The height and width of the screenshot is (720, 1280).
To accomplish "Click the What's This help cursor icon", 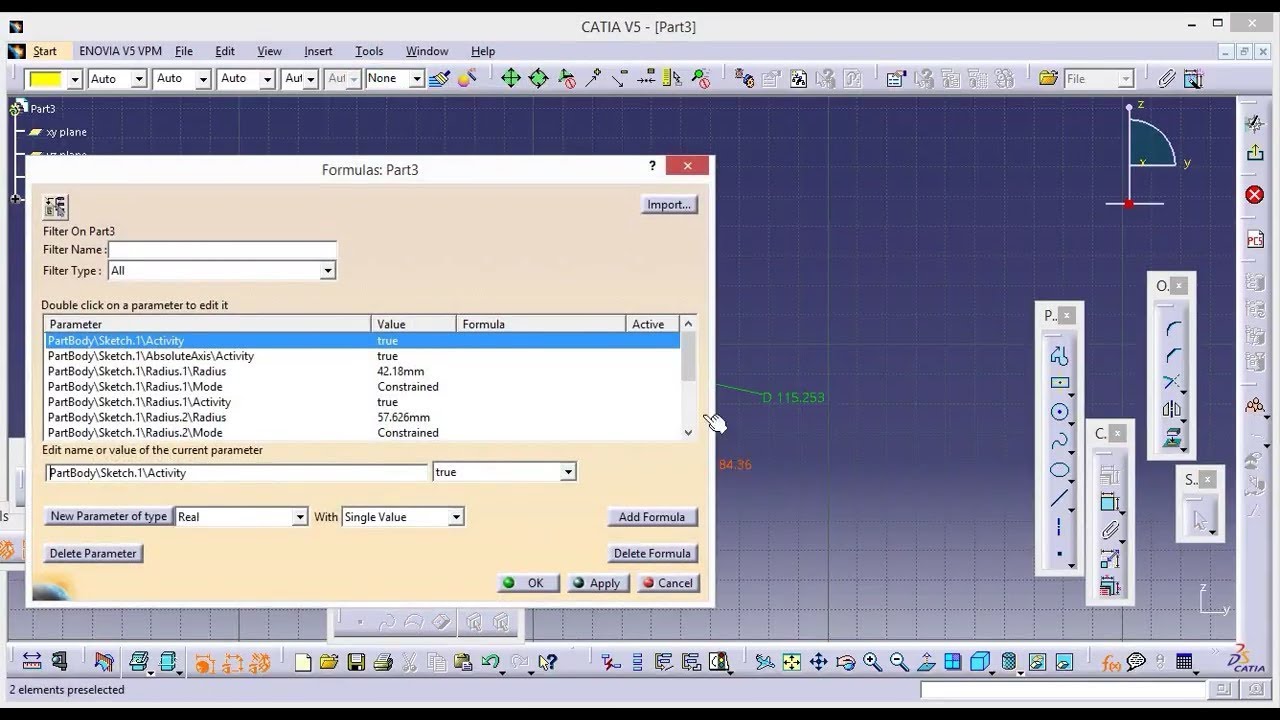I will point(547,662).
